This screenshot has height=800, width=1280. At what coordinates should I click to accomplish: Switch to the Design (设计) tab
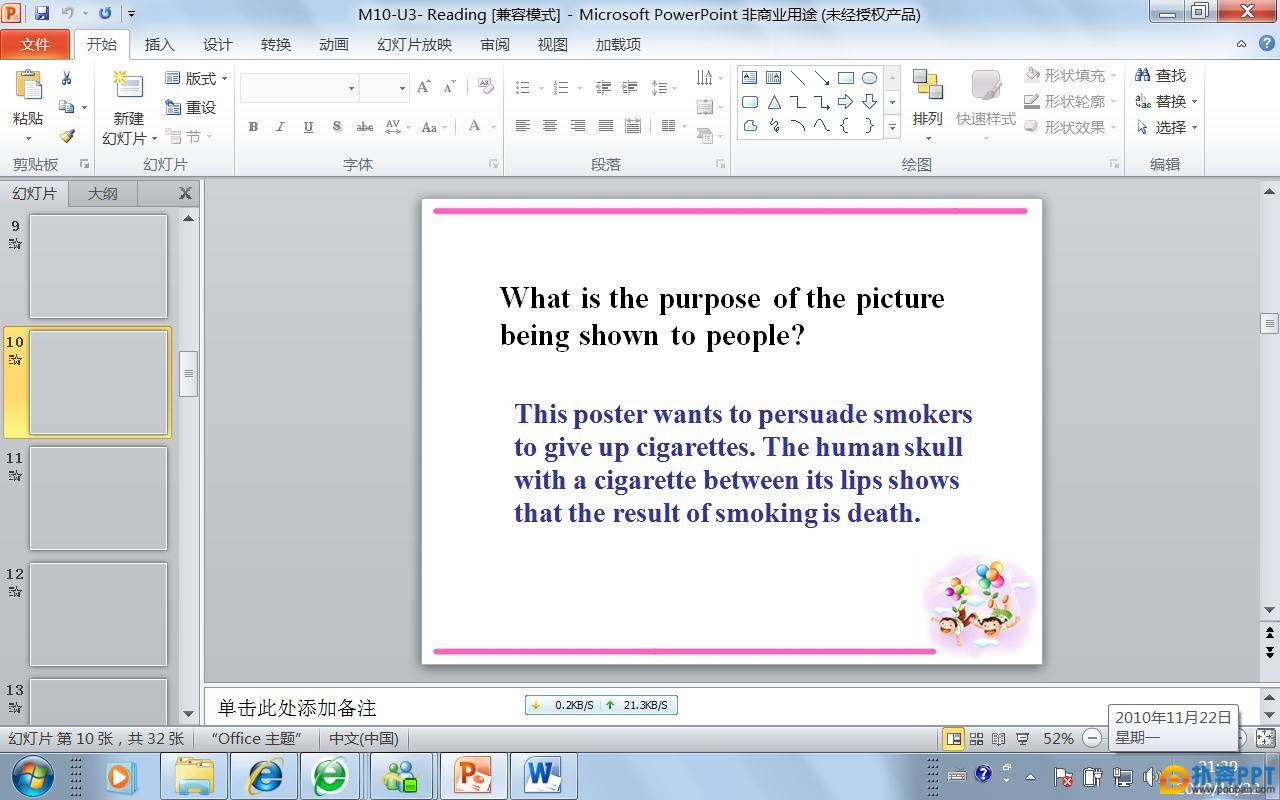point(217,44)
